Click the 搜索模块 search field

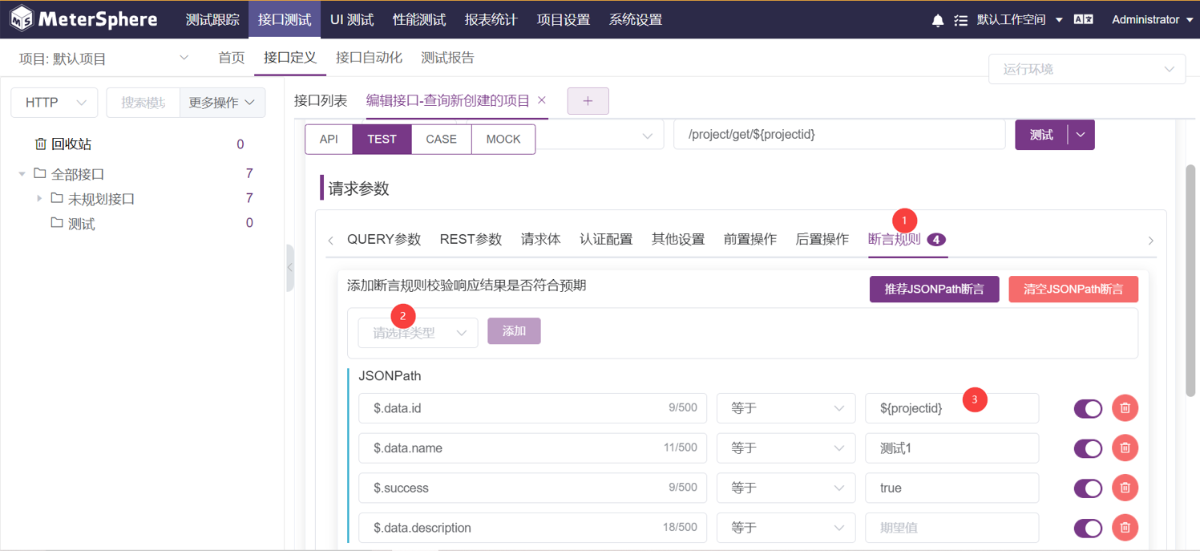[143, 102]
